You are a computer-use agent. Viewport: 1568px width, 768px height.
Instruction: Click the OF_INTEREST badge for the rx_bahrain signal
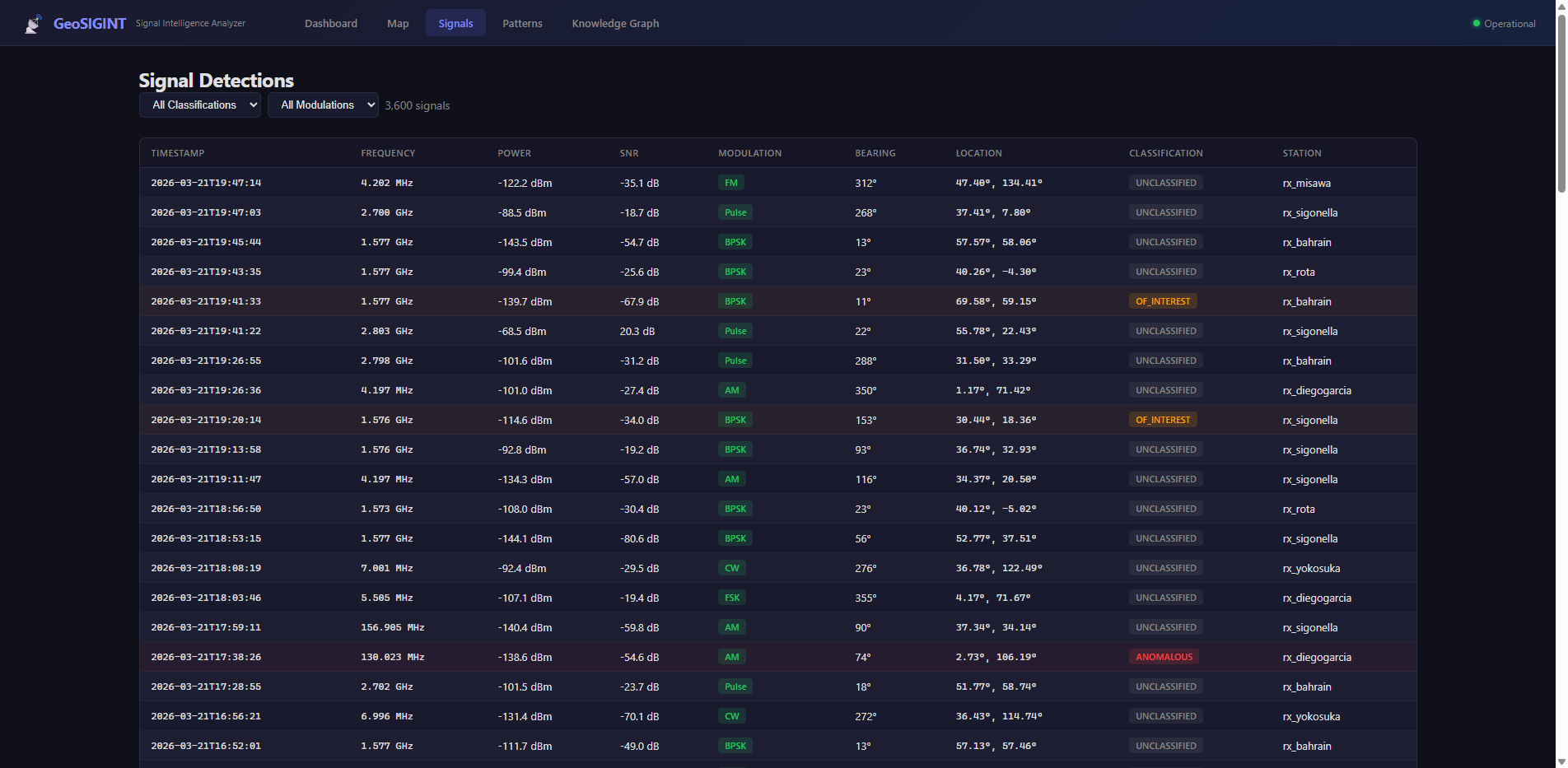[1162, 301]
